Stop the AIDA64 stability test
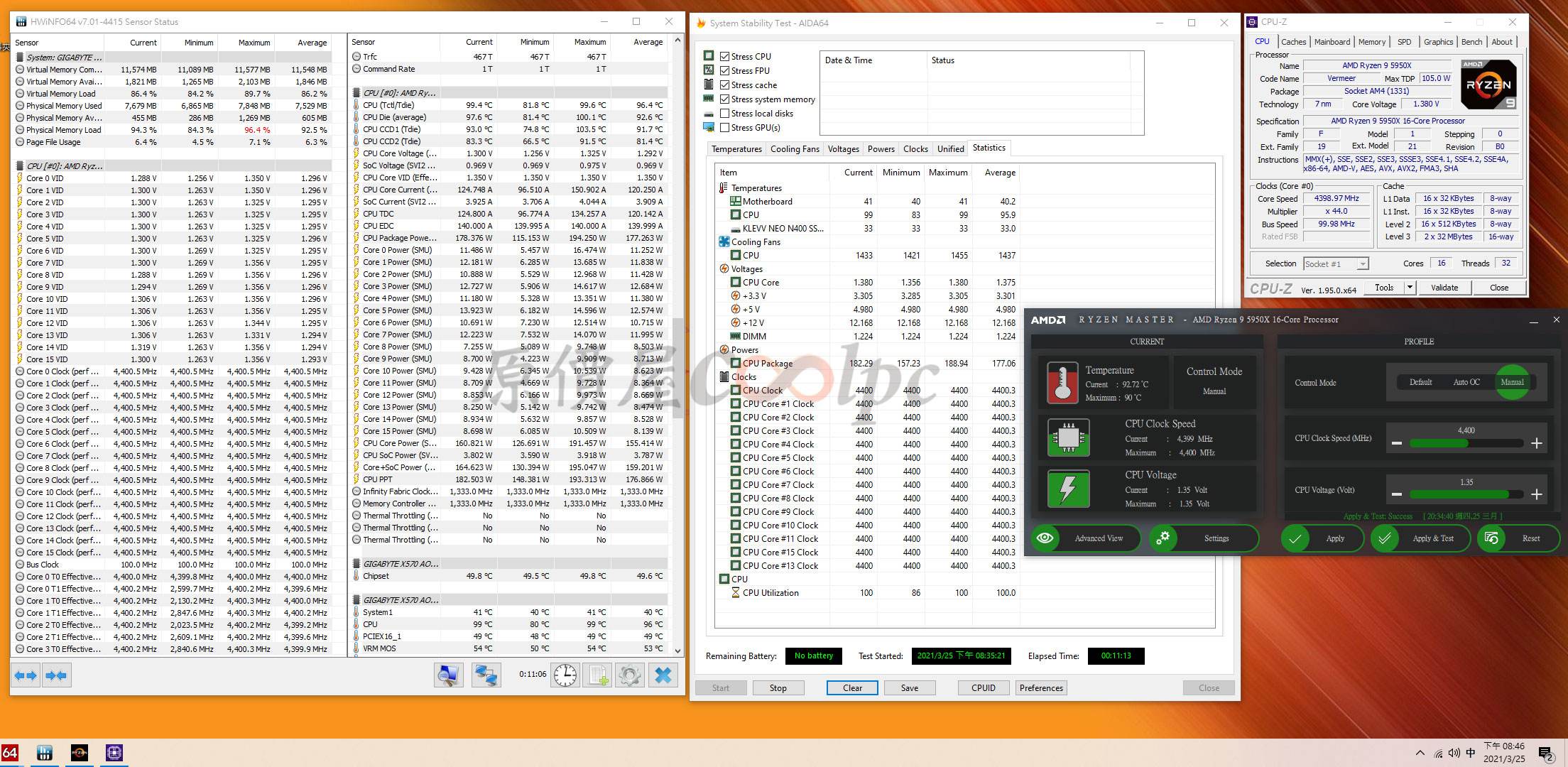Image resolution: width=1568 pixels, height=767 pixels. 778,688
